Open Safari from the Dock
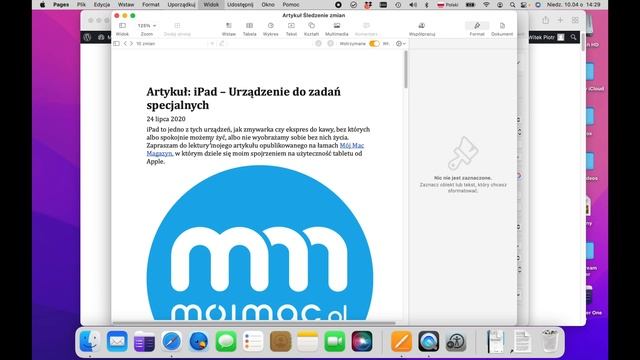This screenshot has height=360, width=640. tap(171, 341)
